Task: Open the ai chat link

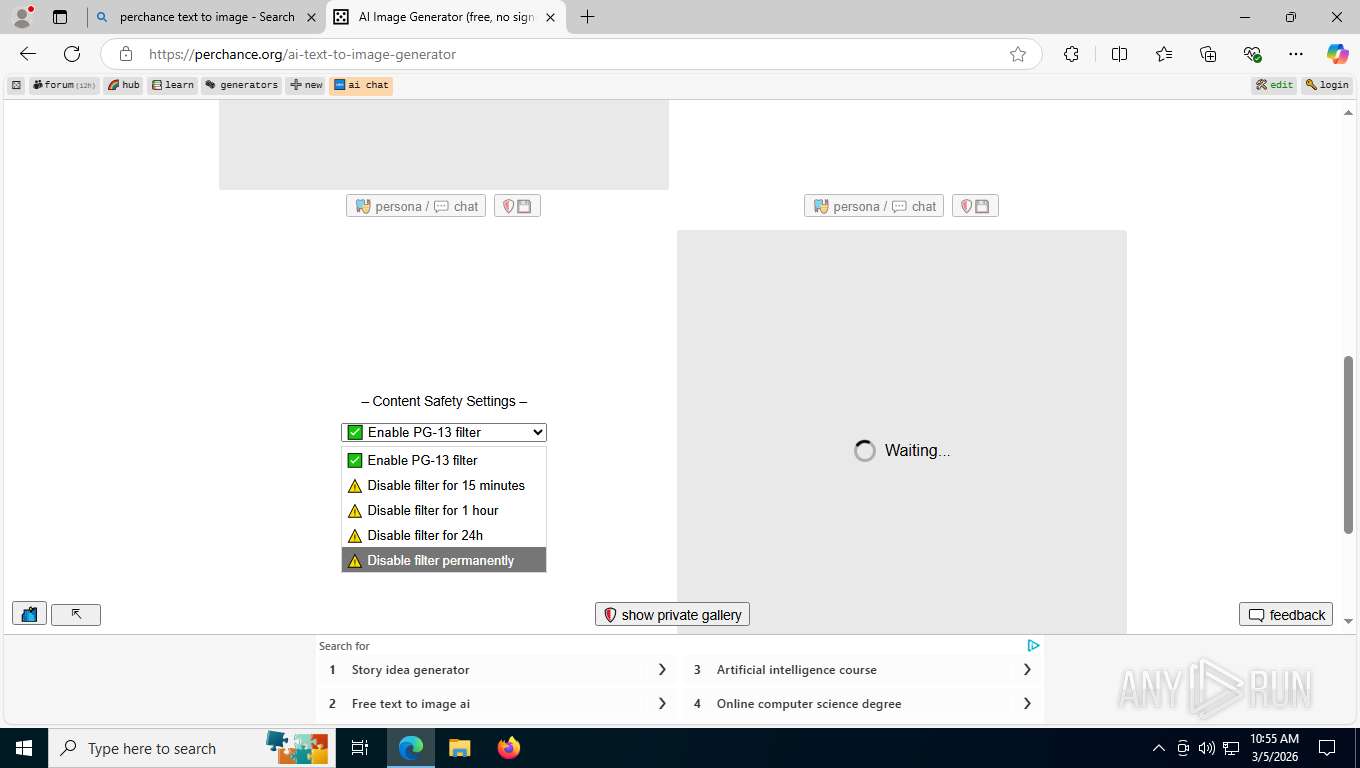Action: pos(361,85)
